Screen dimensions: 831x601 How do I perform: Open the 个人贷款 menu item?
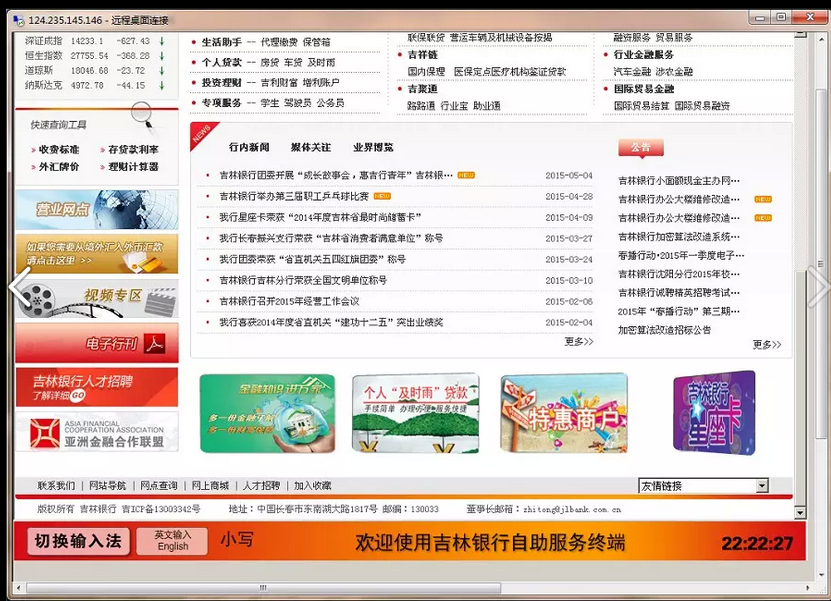pyautogui.click(x=222, y=63)
